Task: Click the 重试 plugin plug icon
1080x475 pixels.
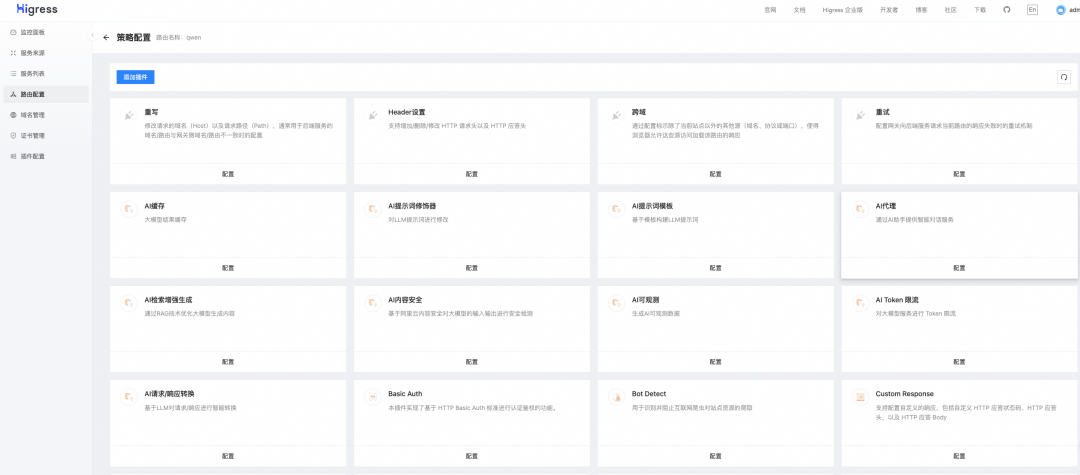Action: [860, 116]
